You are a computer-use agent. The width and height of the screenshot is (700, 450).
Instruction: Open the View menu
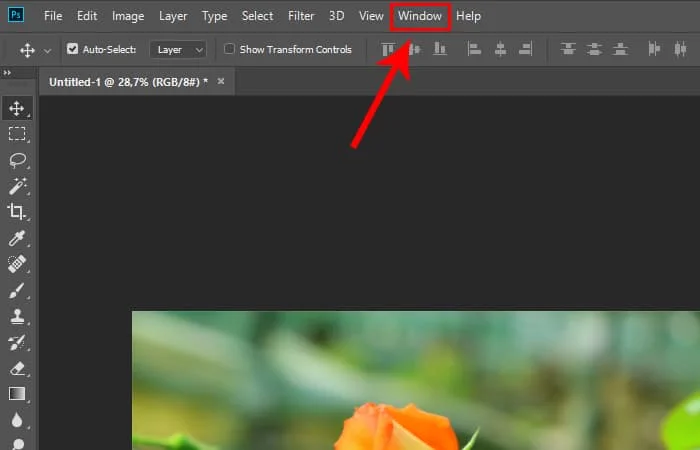371,16
